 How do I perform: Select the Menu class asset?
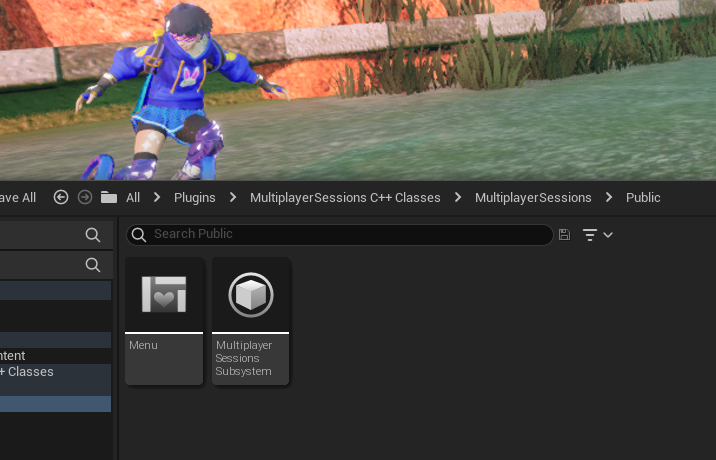point(164,320)
